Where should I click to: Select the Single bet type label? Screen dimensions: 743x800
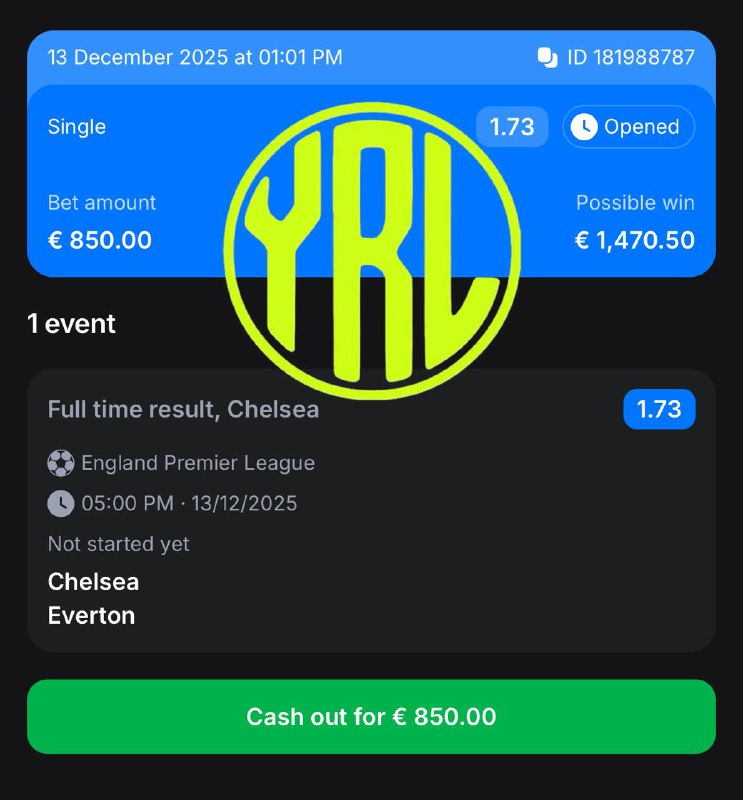coord(77,127)
